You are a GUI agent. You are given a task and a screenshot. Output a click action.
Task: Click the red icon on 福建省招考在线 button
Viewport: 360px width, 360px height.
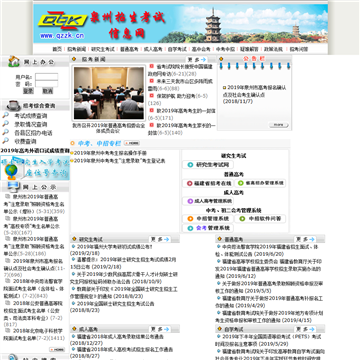(190, 183)
